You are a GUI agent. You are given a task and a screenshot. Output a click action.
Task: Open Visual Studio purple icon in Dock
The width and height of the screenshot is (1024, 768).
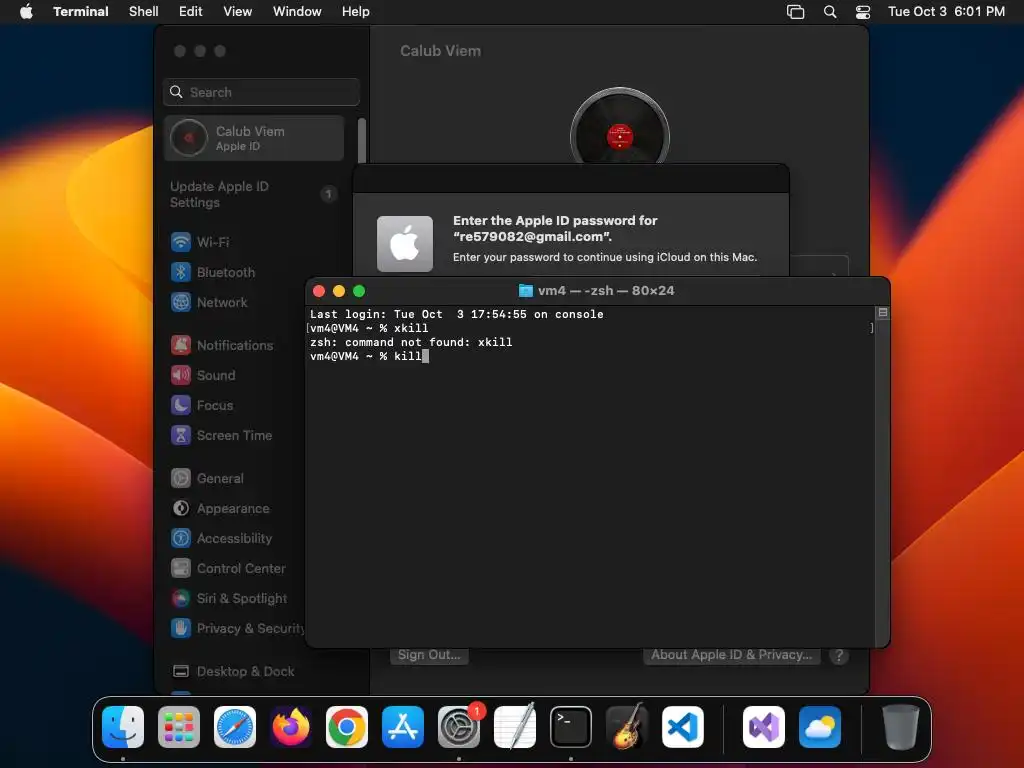click(x=764, y=727)
